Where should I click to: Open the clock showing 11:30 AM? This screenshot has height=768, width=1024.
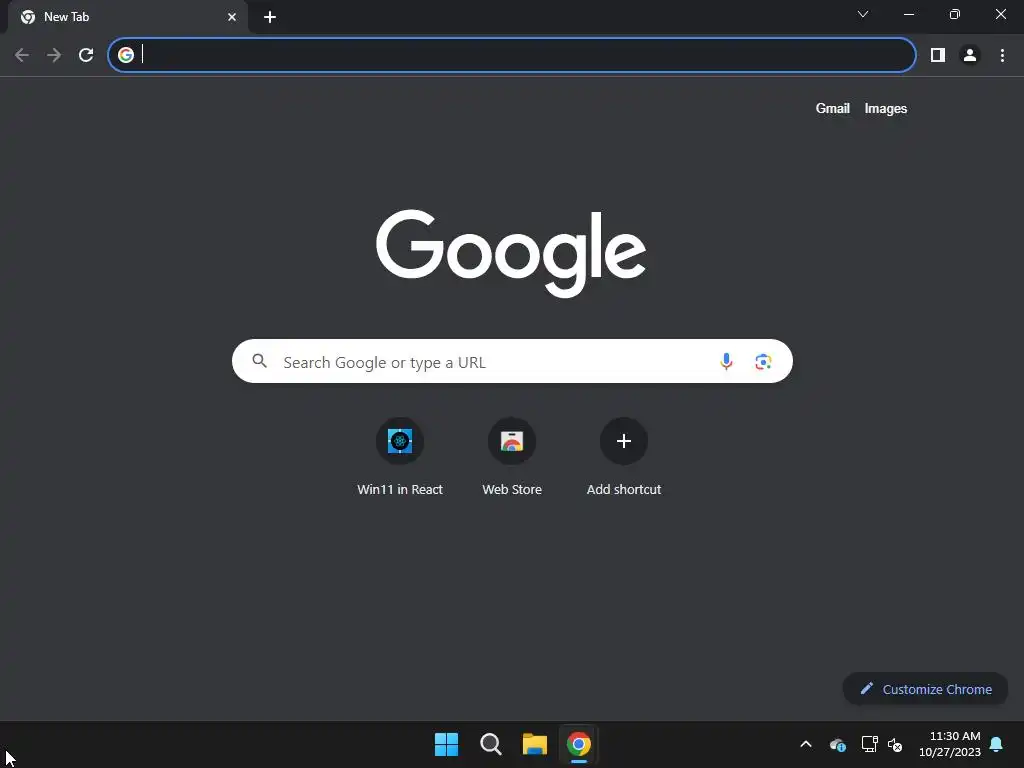(x=950, y=744)
